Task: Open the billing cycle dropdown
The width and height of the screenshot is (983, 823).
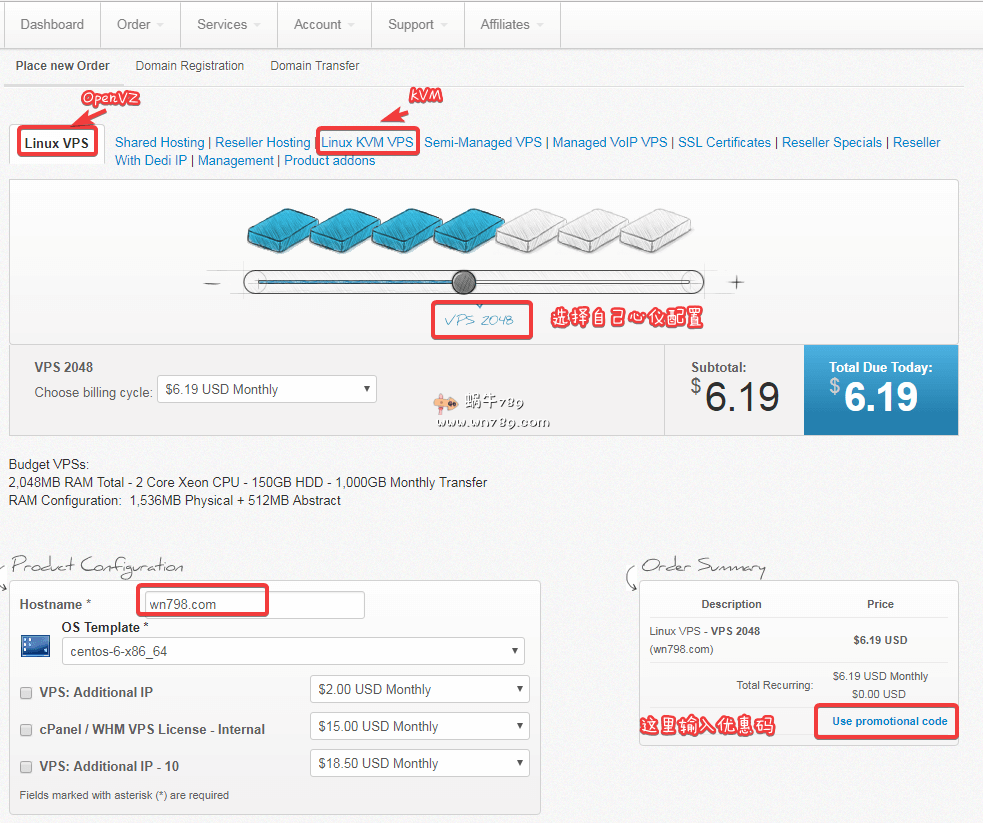Action: click(267, 389)
